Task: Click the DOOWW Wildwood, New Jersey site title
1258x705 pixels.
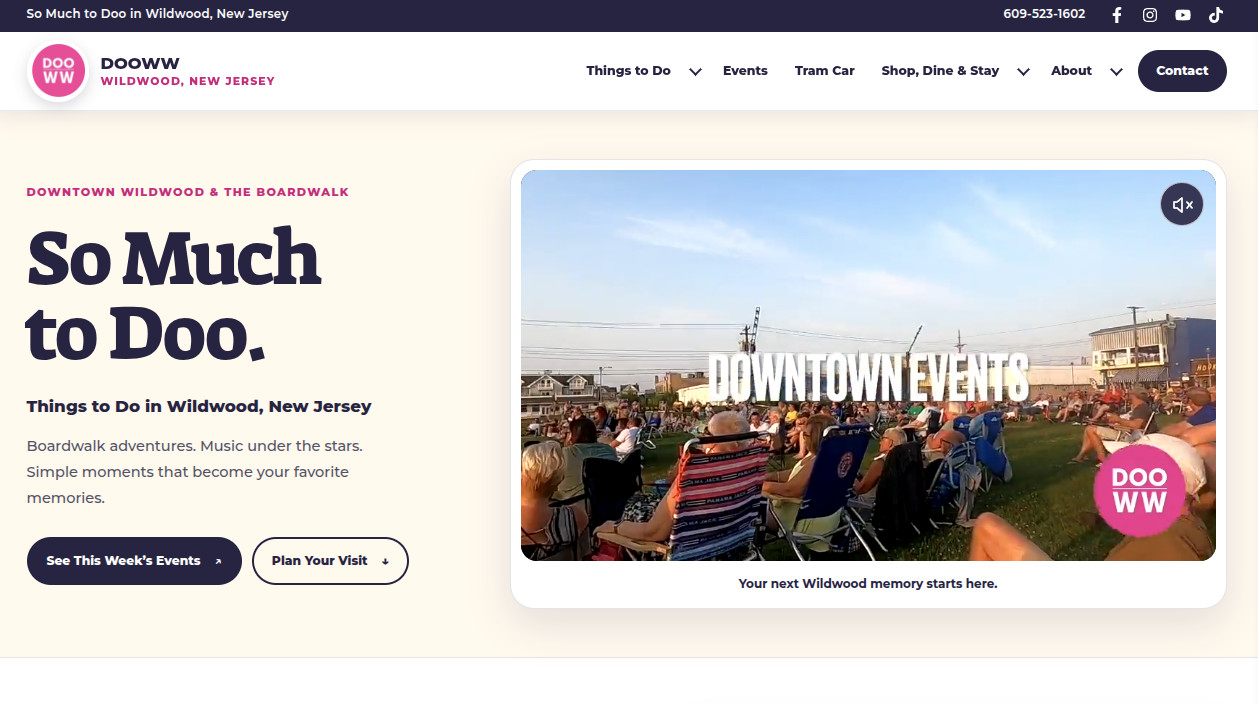Action: (x=187, y=71)
